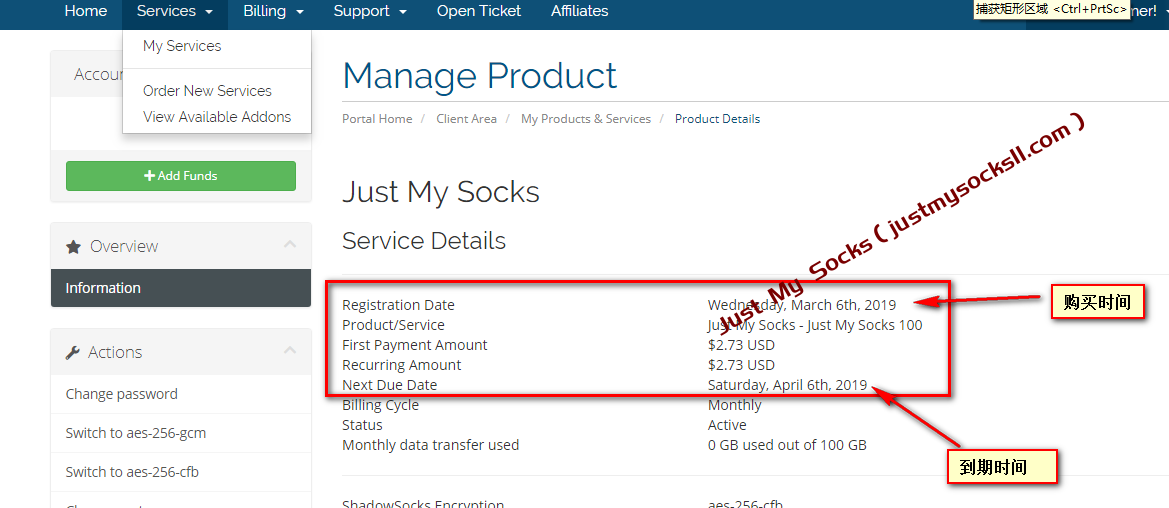Click the wrench icon beside Actions

[73, 352]
